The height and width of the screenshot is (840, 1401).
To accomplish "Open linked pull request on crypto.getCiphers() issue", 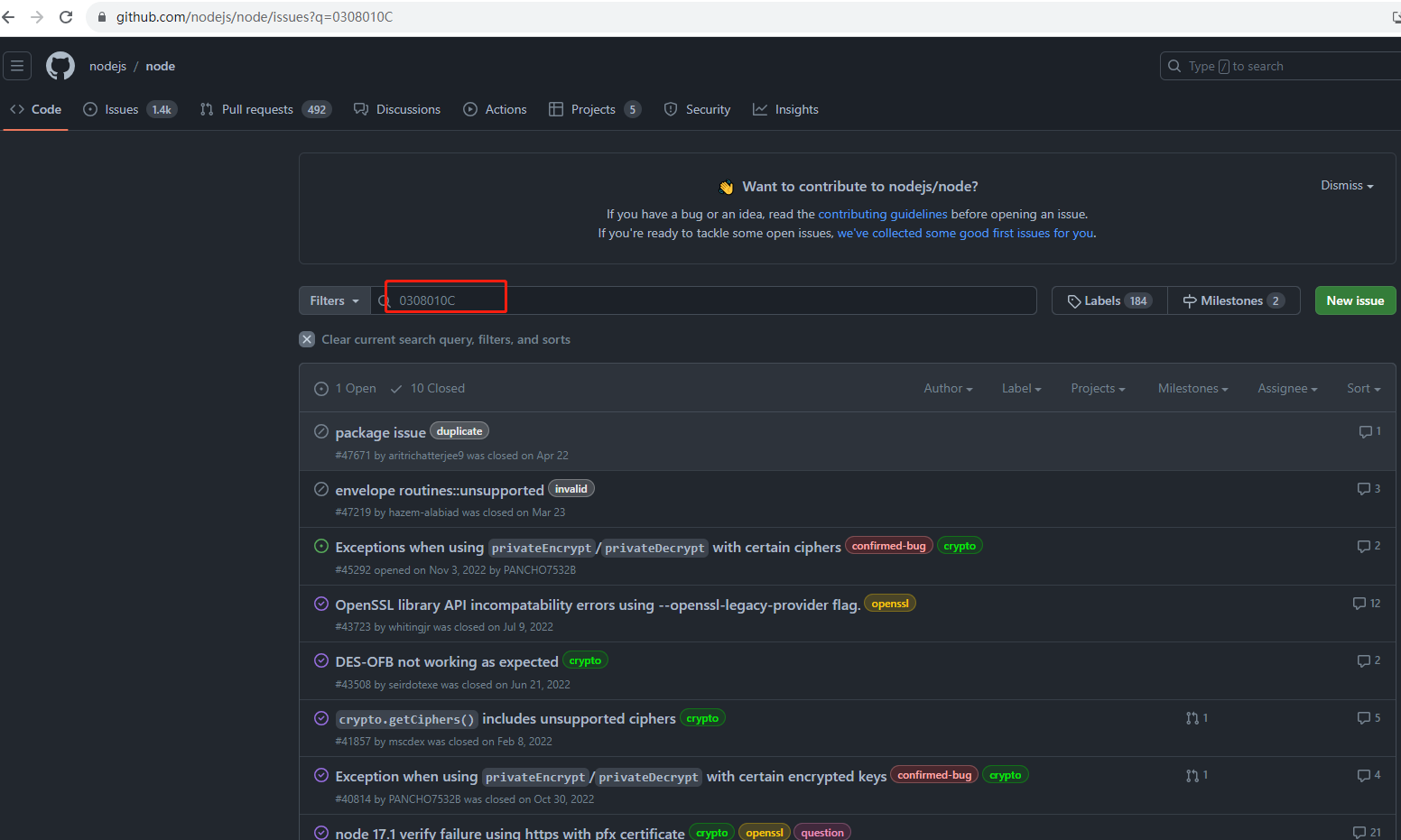I will click(x=1197, y=718).
